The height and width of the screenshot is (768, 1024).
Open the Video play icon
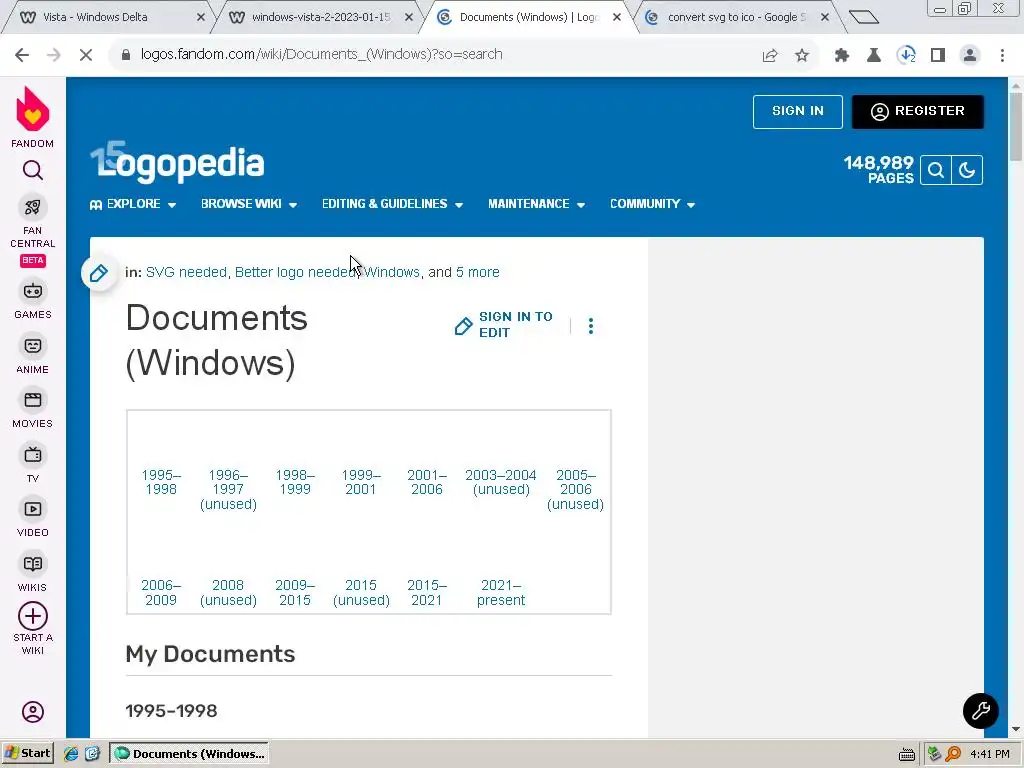pos(33,509)
